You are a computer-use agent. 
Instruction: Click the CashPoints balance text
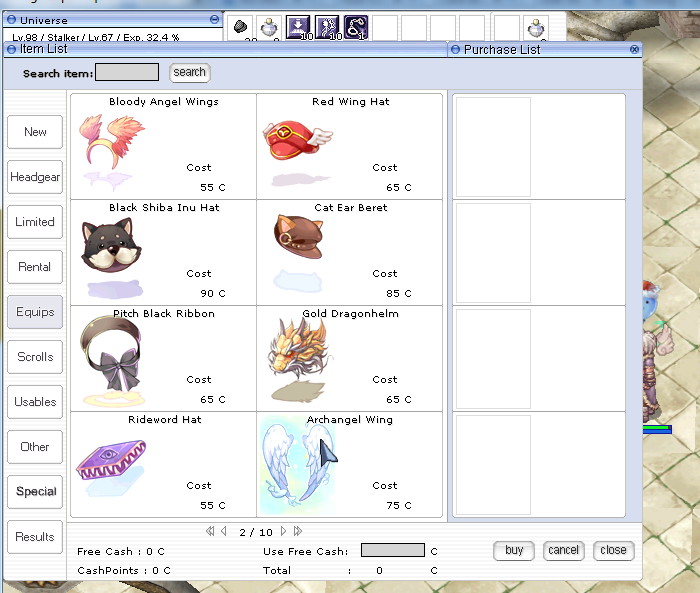click(x=124, y=570)
